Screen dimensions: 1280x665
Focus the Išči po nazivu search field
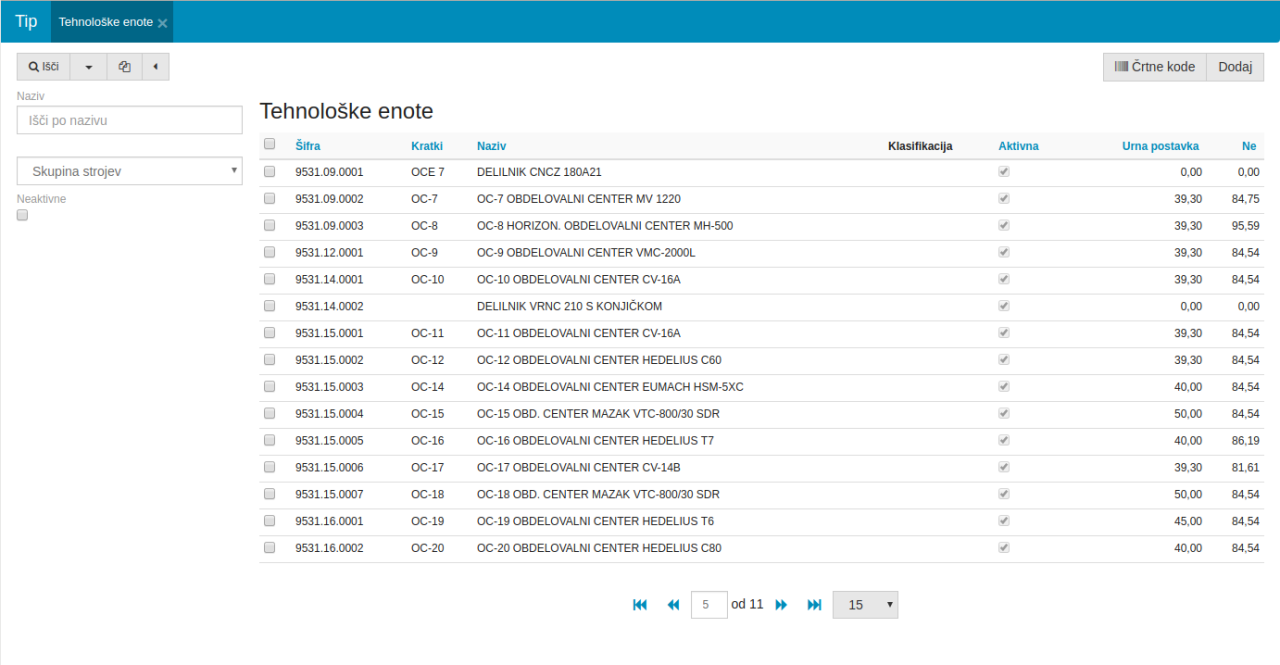(x=130, y=120)
